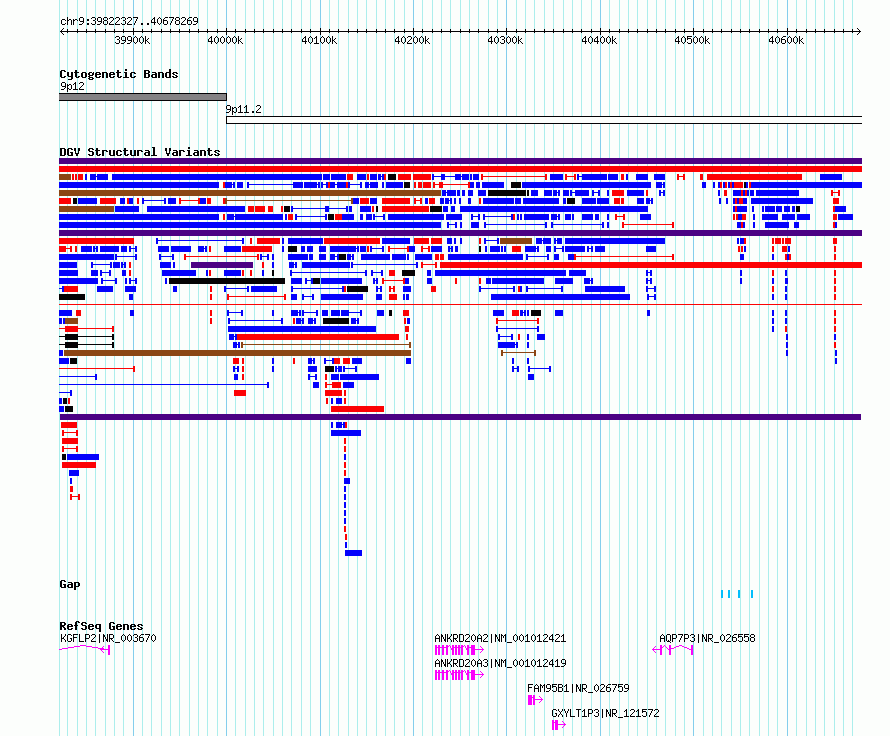890x736 pixels.
Task: Select the AQP7P3 gene glyph
Action: point(673,650)
